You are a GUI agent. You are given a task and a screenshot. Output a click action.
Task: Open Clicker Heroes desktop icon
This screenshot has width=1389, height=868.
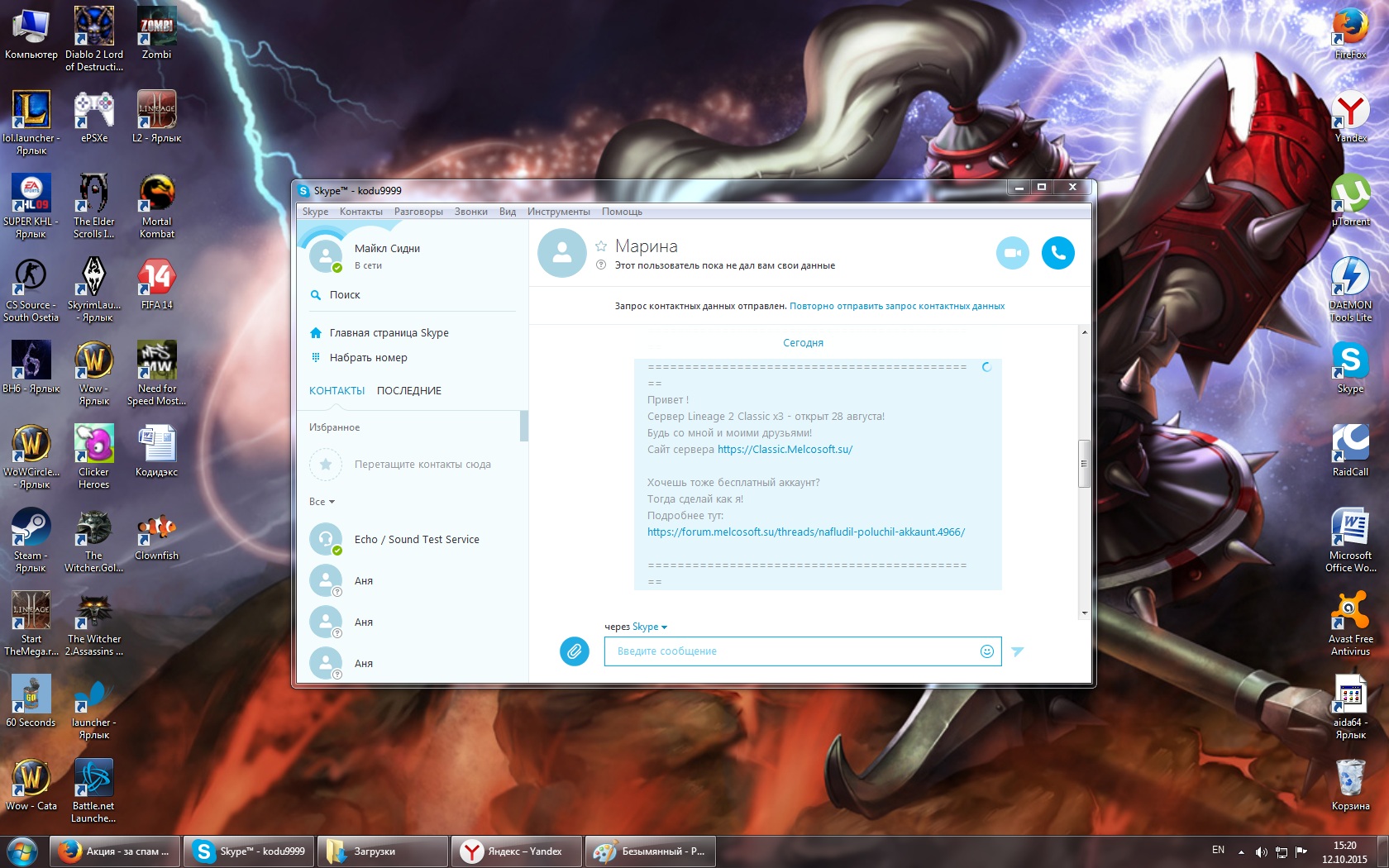coord(94,456)
